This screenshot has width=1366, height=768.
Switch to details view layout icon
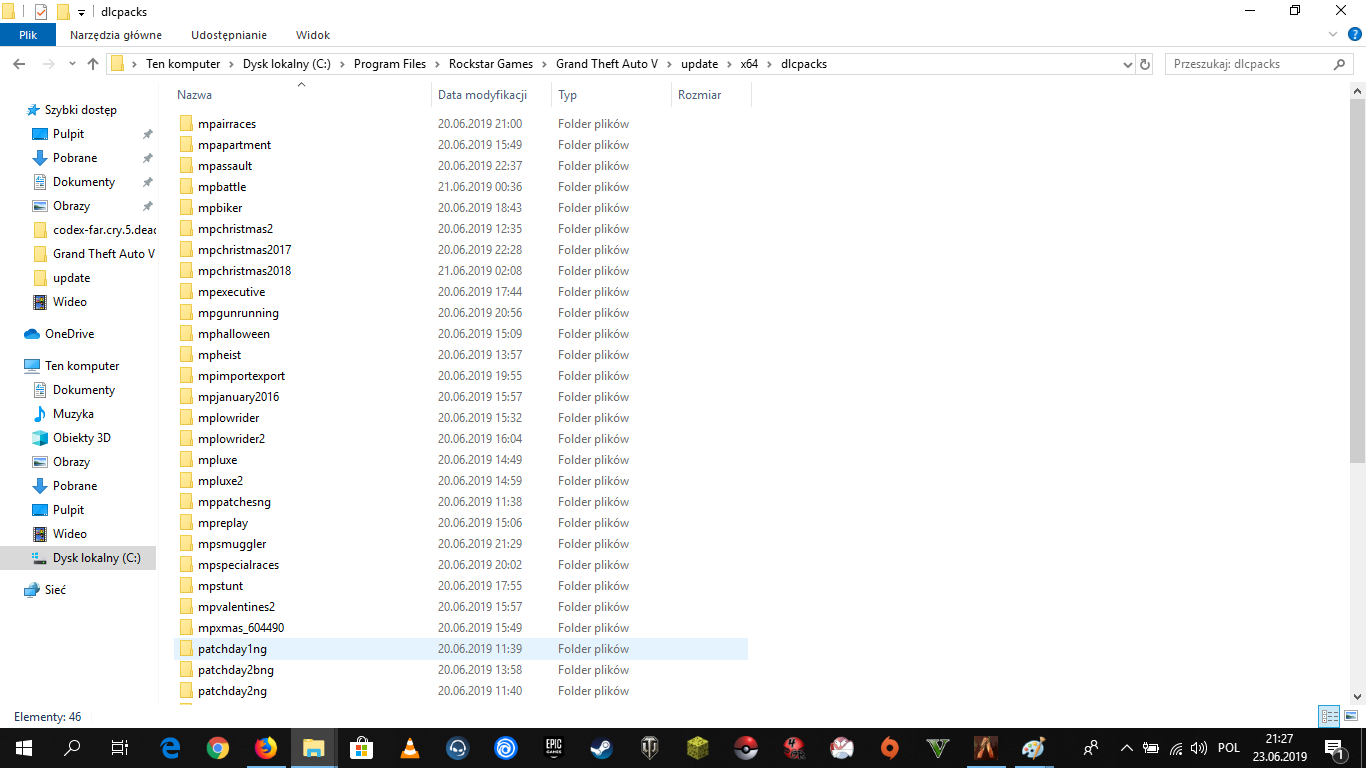(x=1329, y=717)
